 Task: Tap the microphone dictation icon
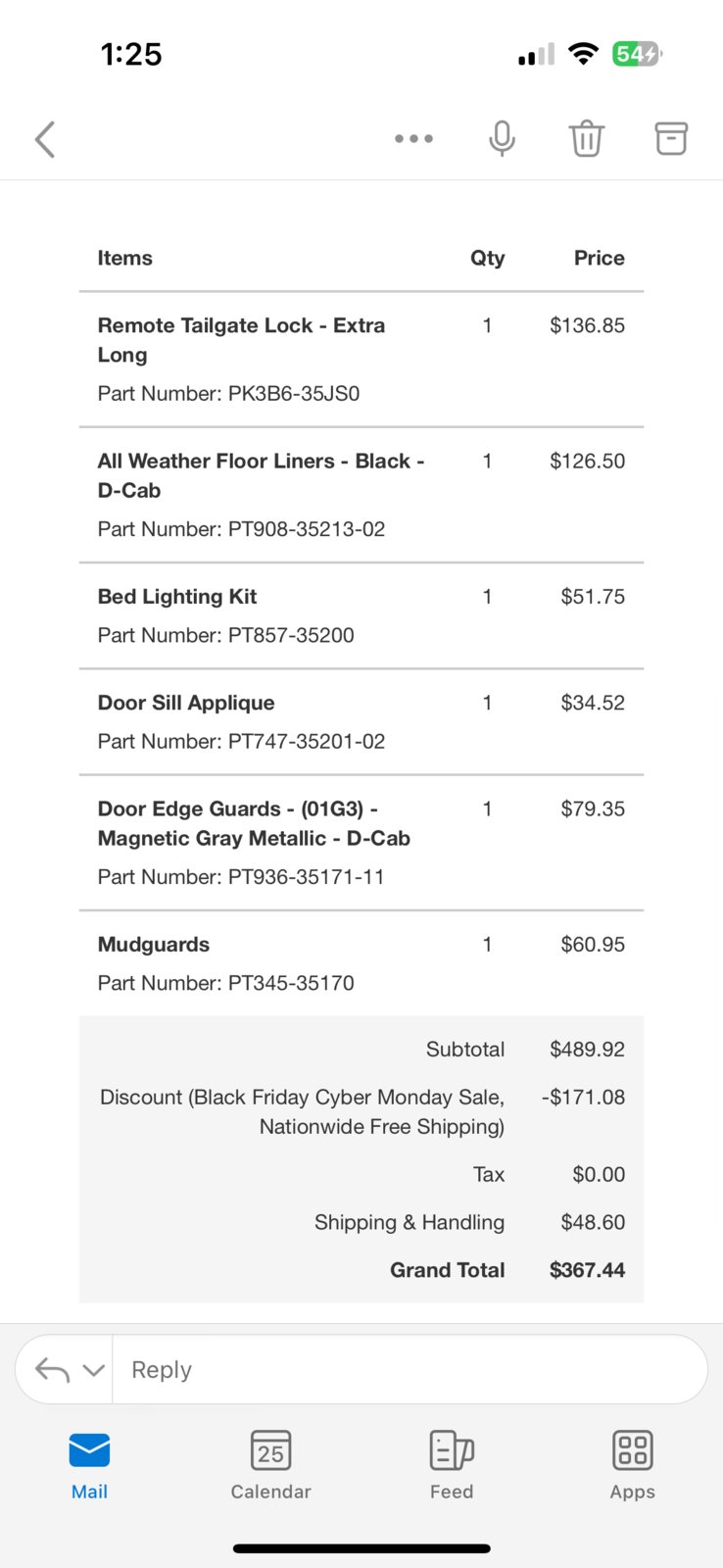[x=502, y=139]
